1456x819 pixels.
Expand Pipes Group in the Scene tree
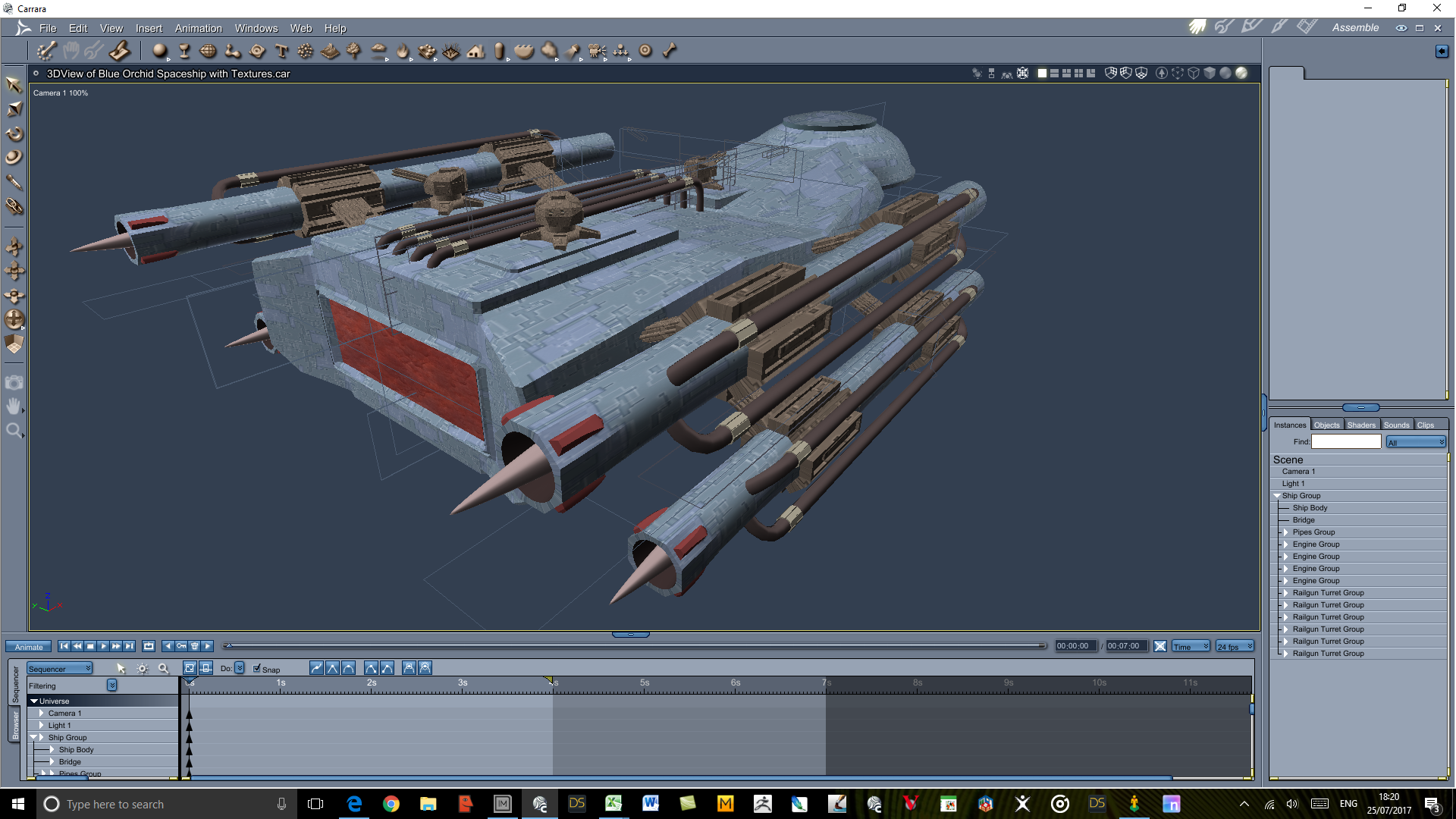click(x=1286, y=532)
